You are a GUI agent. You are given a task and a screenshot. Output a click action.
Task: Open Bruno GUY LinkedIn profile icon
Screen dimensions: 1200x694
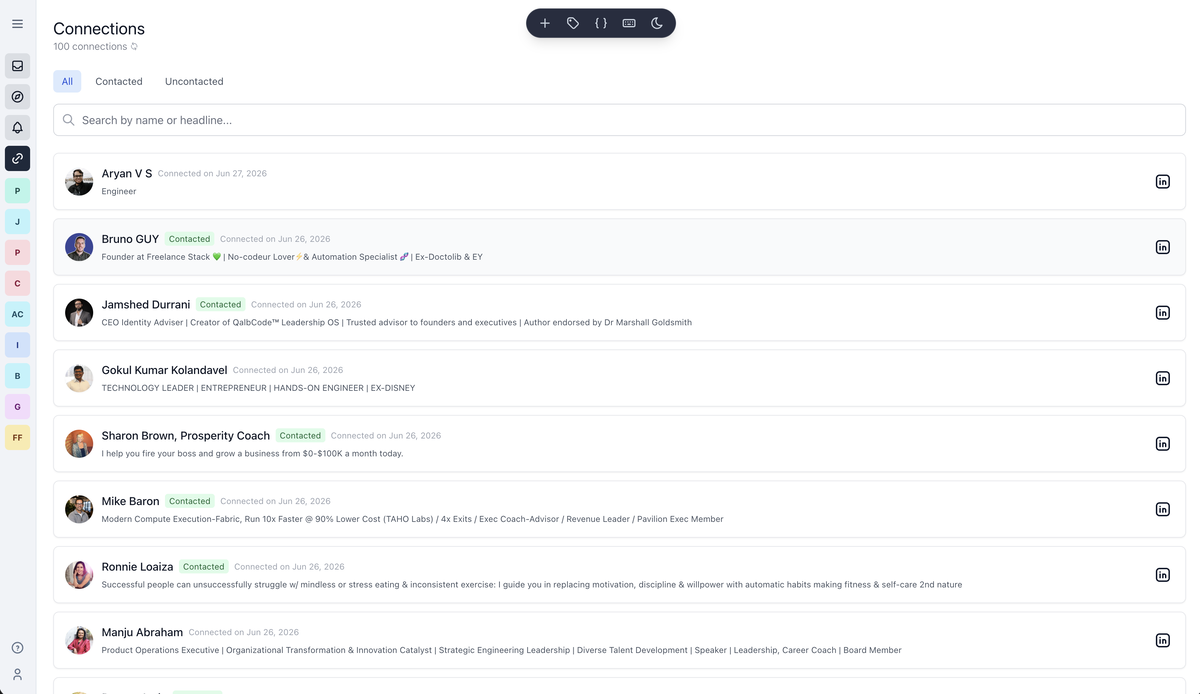[x=1162, y=247]
